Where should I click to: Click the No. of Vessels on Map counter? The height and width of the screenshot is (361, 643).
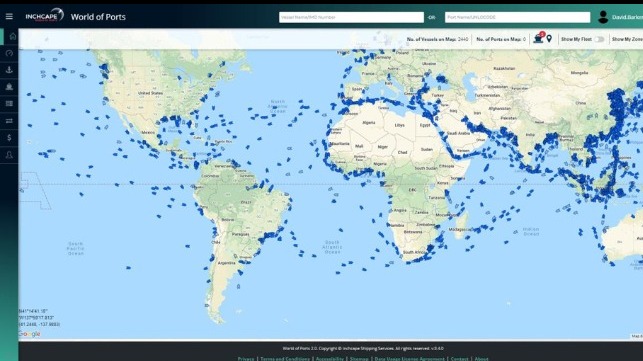(437, 39)
